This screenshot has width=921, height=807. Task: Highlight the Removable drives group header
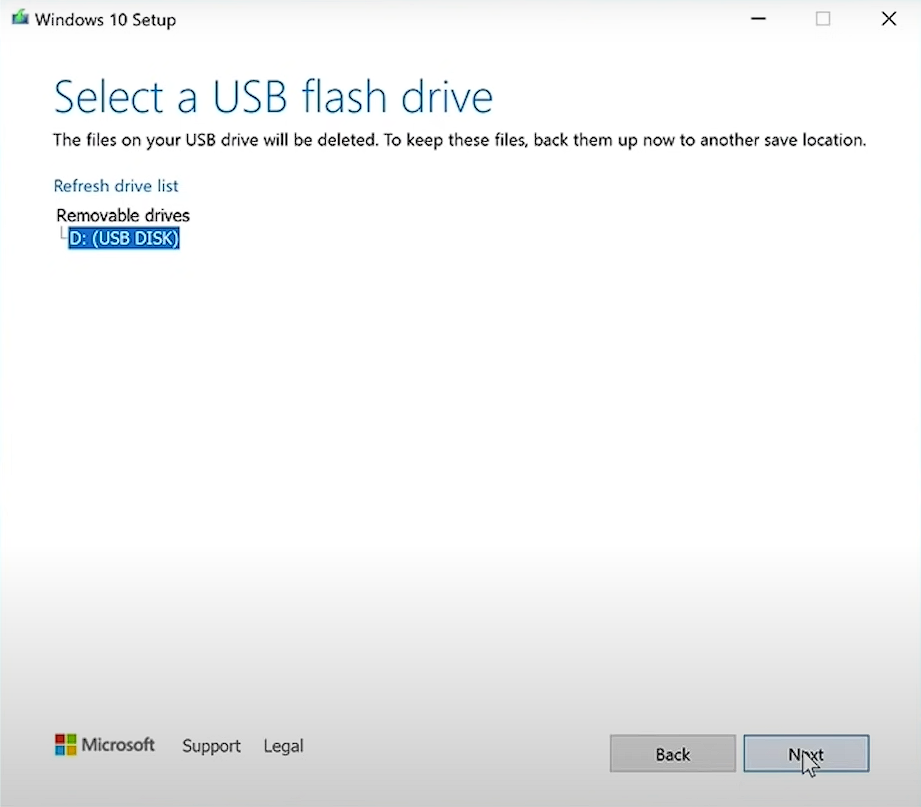[x=122, y=215]
